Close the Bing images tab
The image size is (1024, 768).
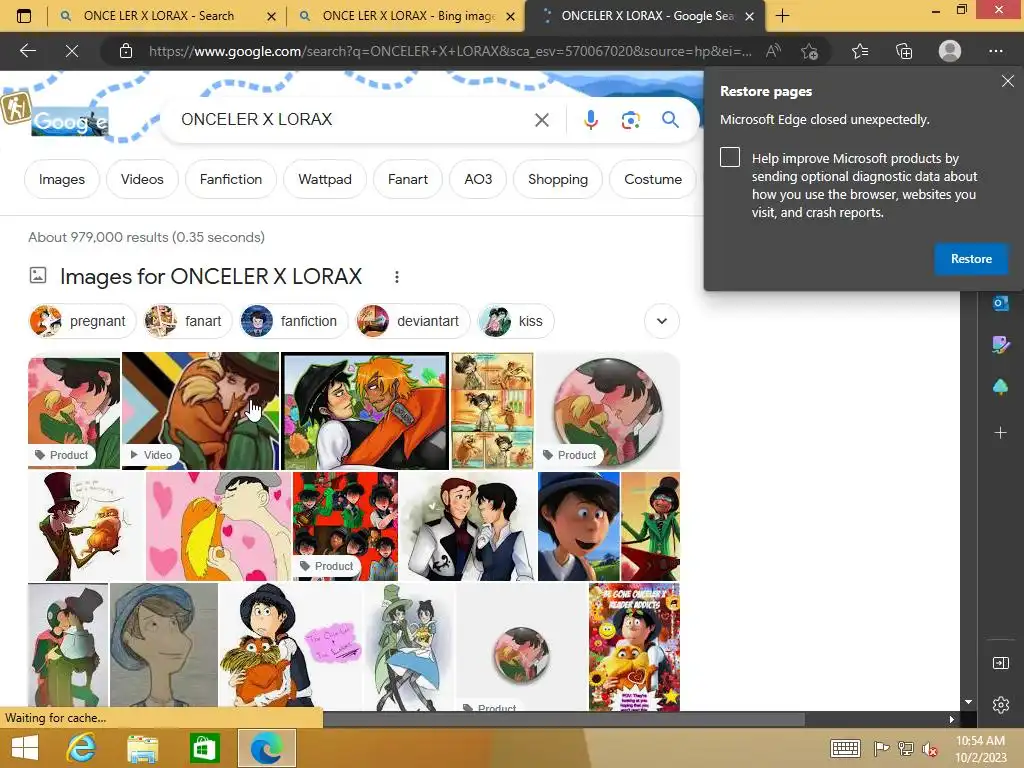click(x=511, y=16)
